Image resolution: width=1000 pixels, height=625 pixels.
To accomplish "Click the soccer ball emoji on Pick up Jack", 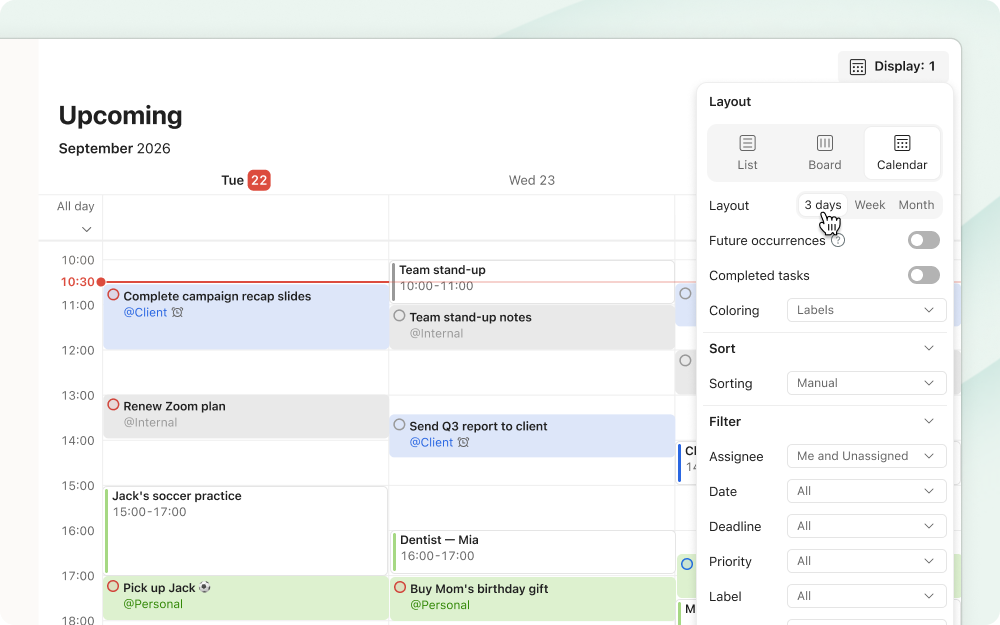I will 205,587.
